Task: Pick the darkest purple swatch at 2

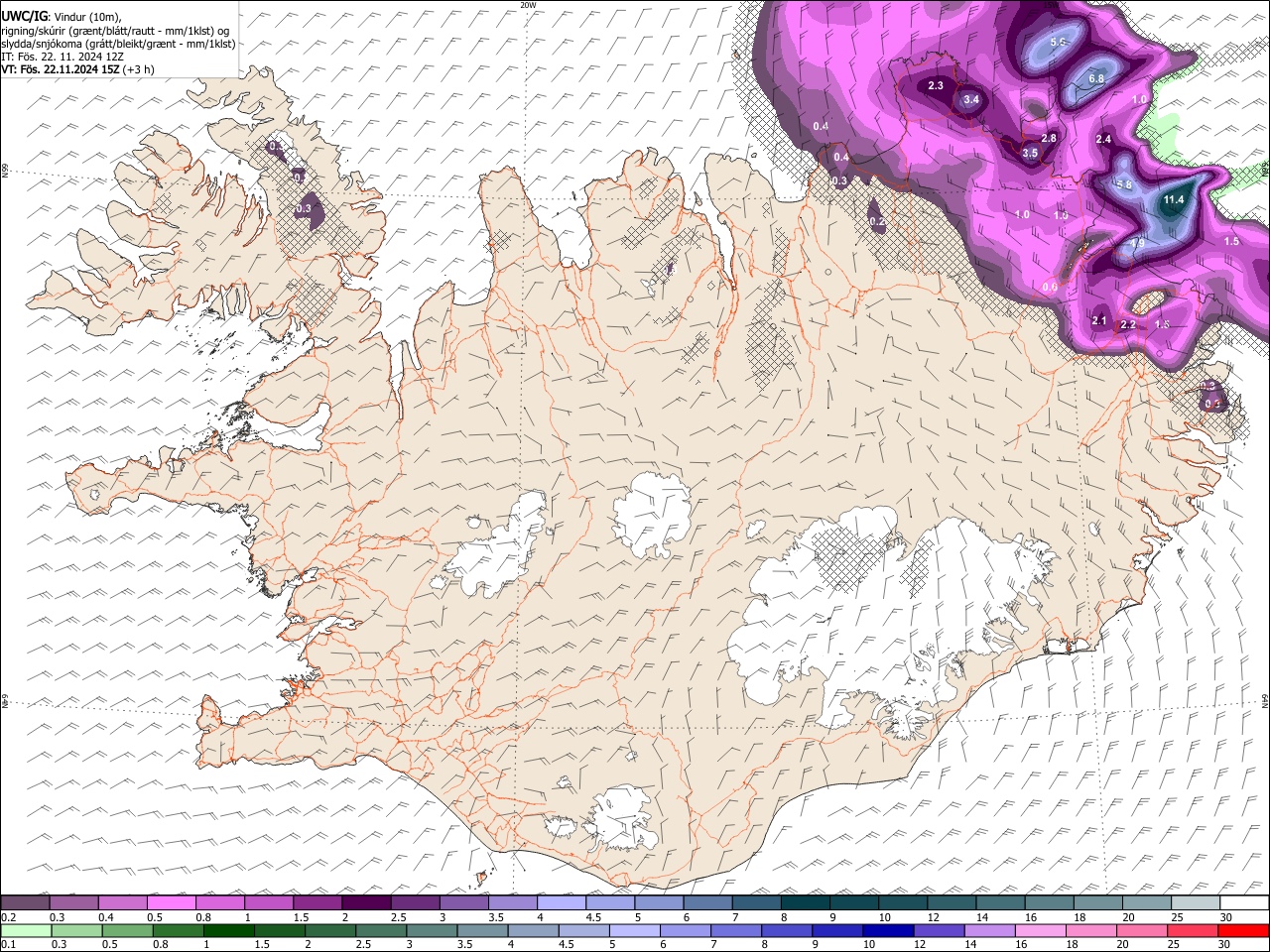Action: pos(366,903)
